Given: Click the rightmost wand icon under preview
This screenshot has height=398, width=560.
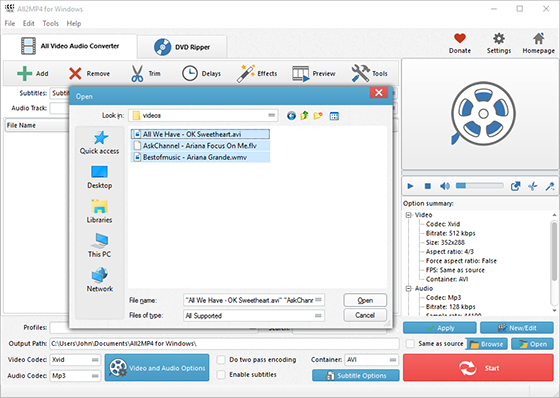Looking at the screenshot, I should click(550, 186).
